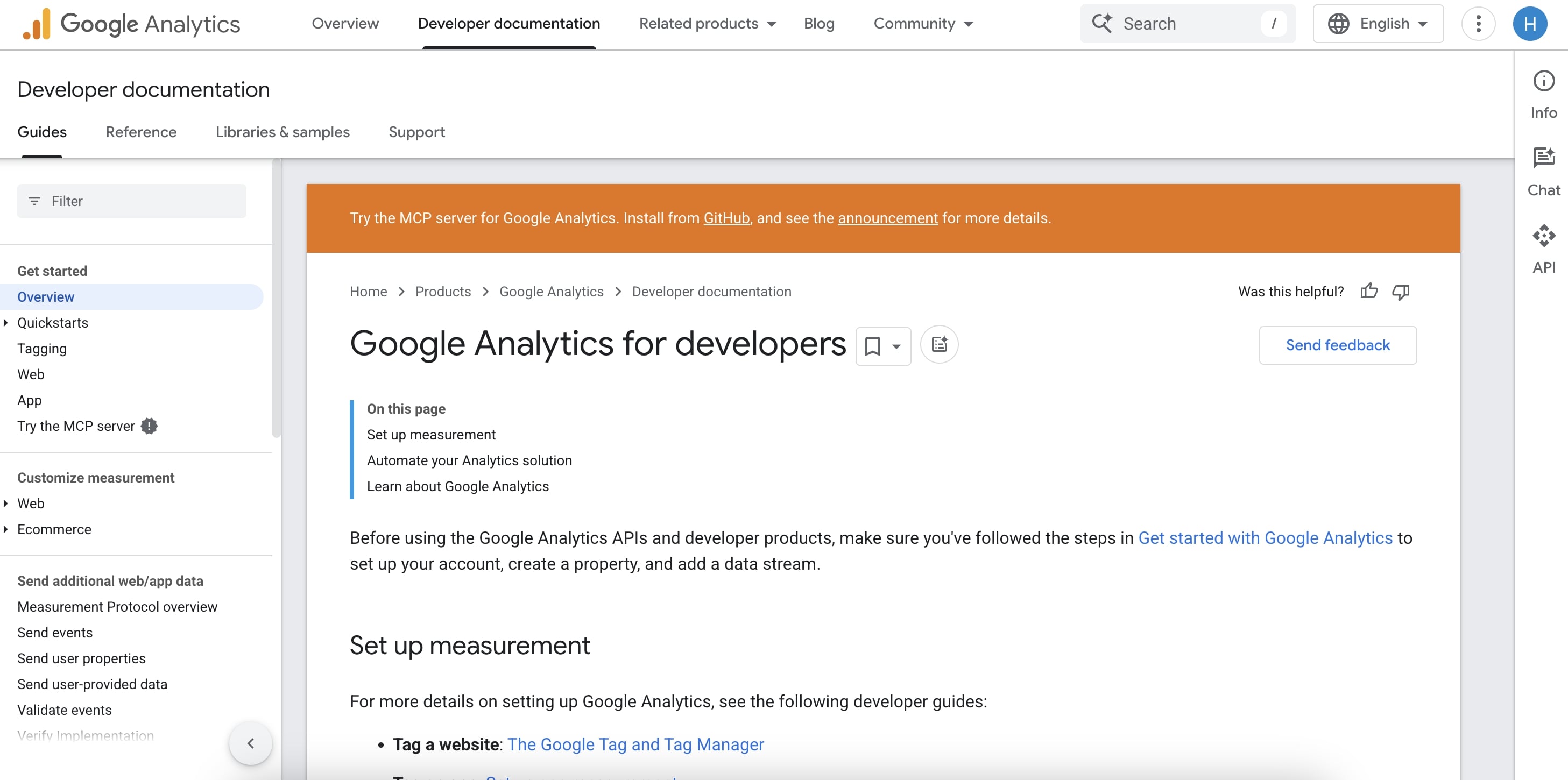Collapse the left navigation panel
The image size is (1568, 780).
pyautogui.click(x=250, y=743)
